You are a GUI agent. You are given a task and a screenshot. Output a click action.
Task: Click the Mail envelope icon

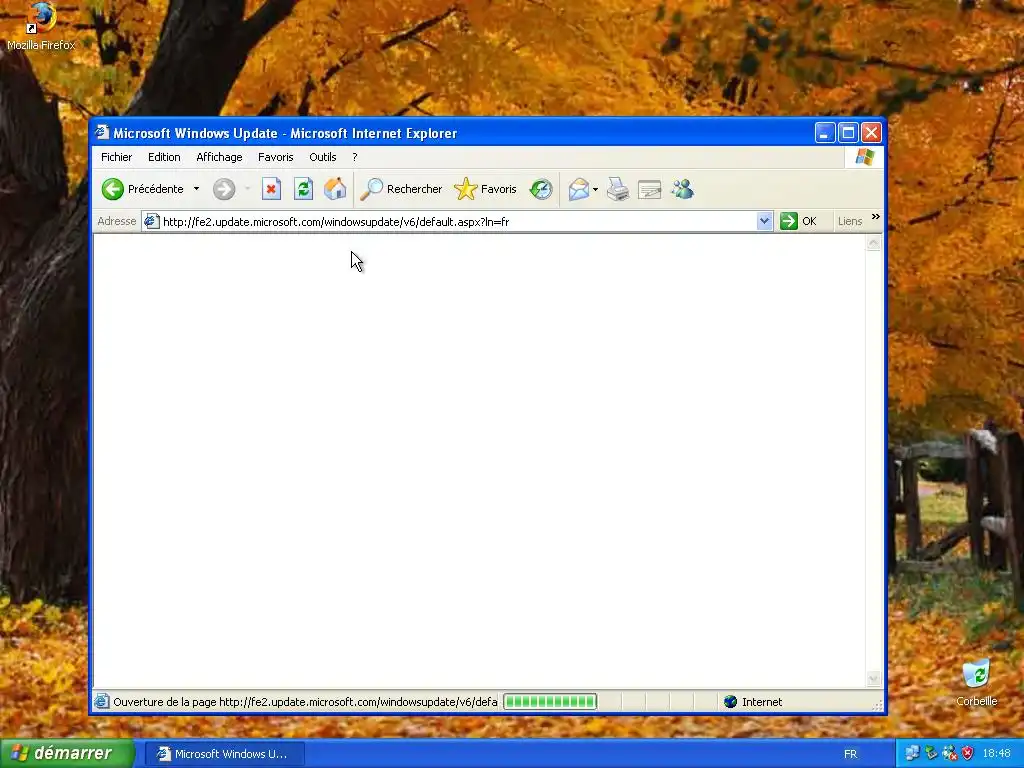coord(579,189)
